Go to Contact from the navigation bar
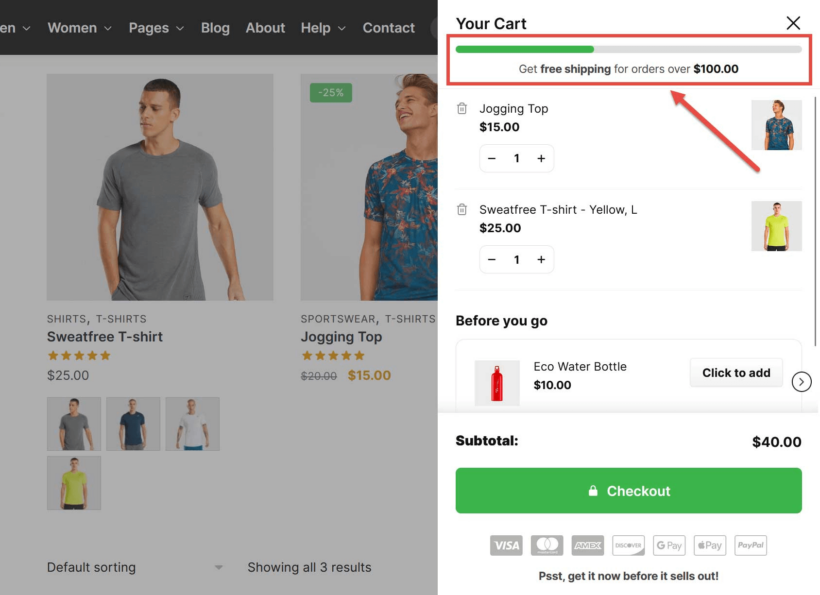Screen dimensions: 820x595 coord(388,27)
